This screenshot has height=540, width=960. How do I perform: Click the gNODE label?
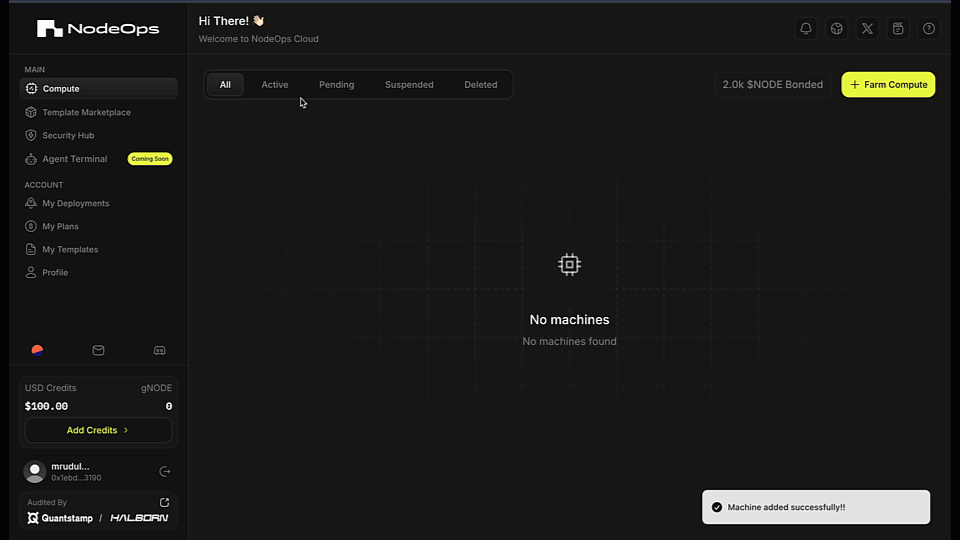click(157, 388)
